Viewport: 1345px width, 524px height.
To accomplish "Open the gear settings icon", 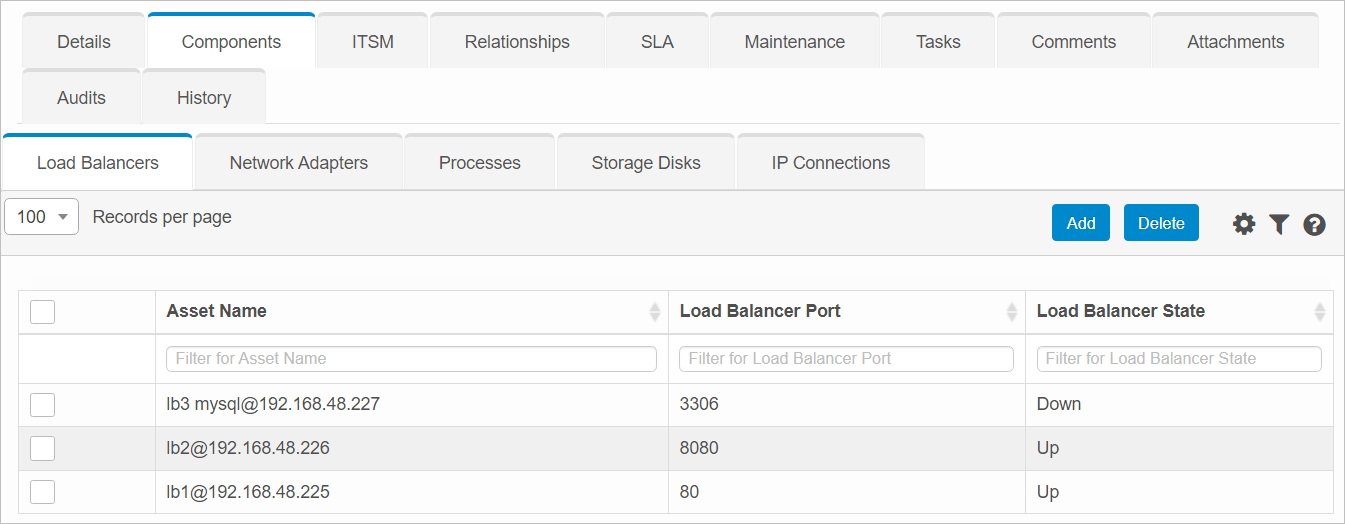I will point(1243,224).
